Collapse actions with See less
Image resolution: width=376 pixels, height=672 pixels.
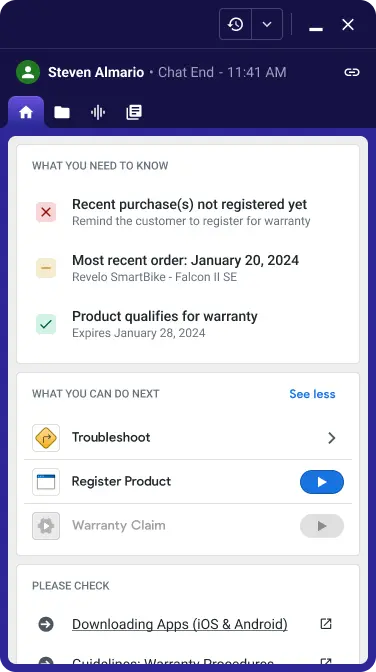(x=312, y=394)
